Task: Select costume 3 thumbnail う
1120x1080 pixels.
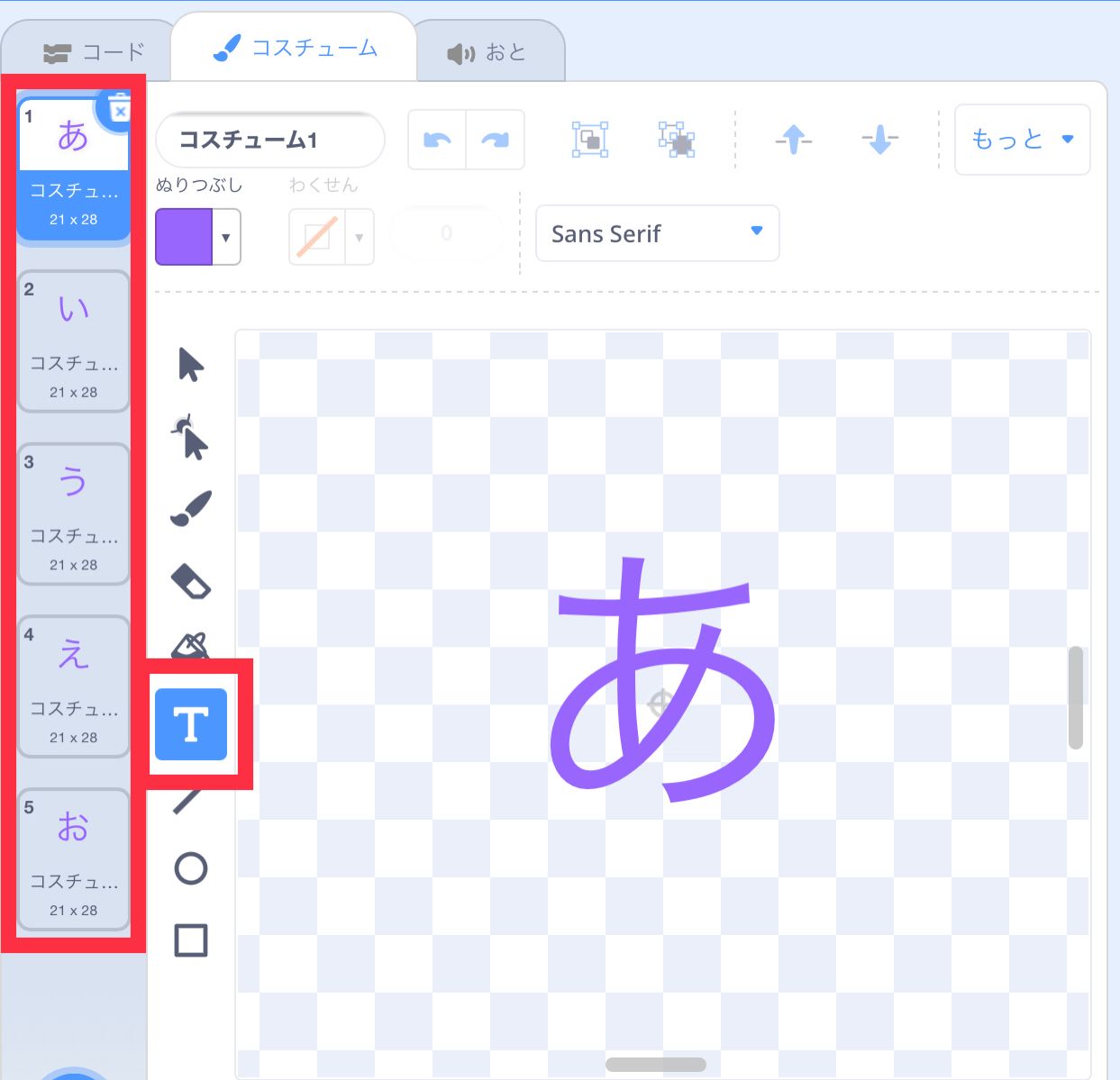Action: click(73, 514)
